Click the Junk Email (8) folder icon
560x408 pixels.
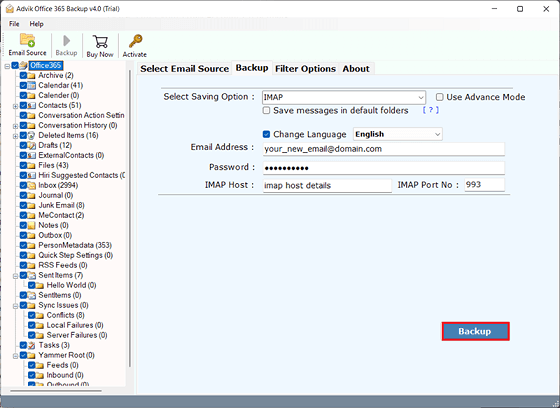31,205
